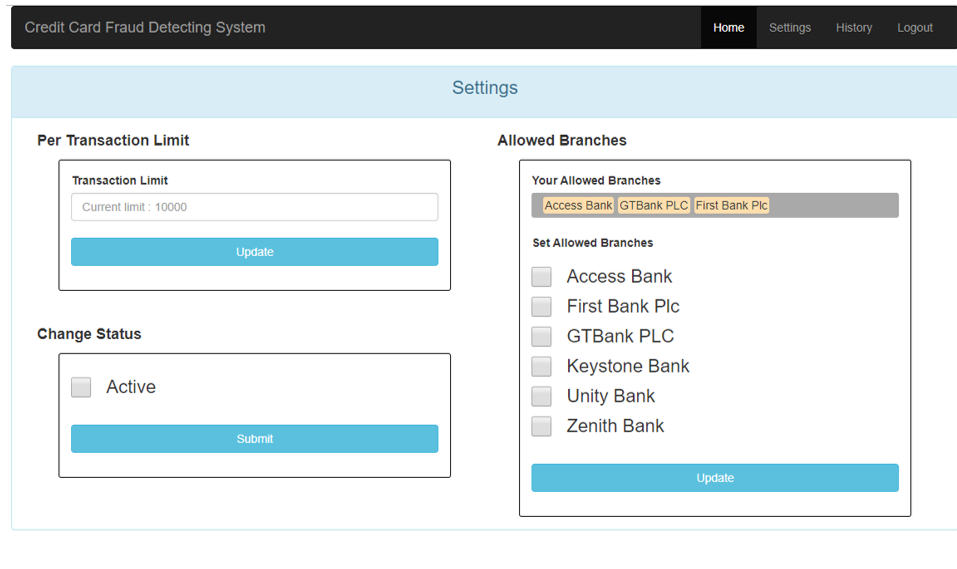This screenshot has height=569, width=957.
Task: Tick the Keystone Bank checkbox
Action: click(x=541, y=366)
